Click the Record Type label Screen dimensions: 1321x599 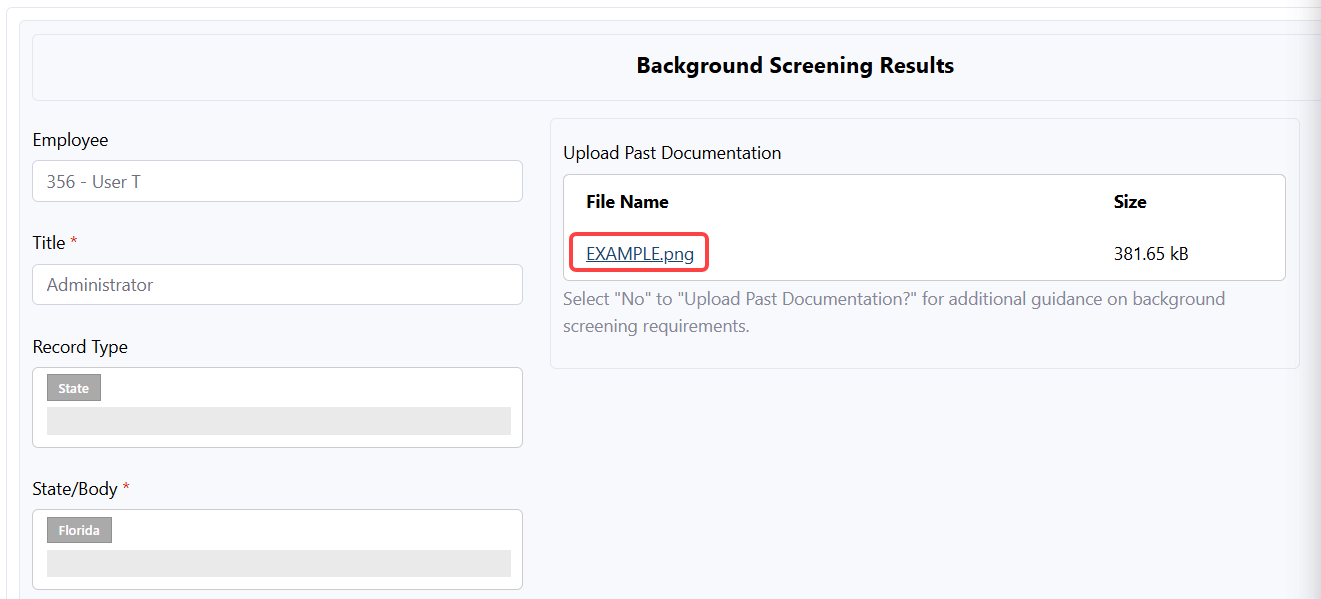pyautogui.click(x=80, y=347)
